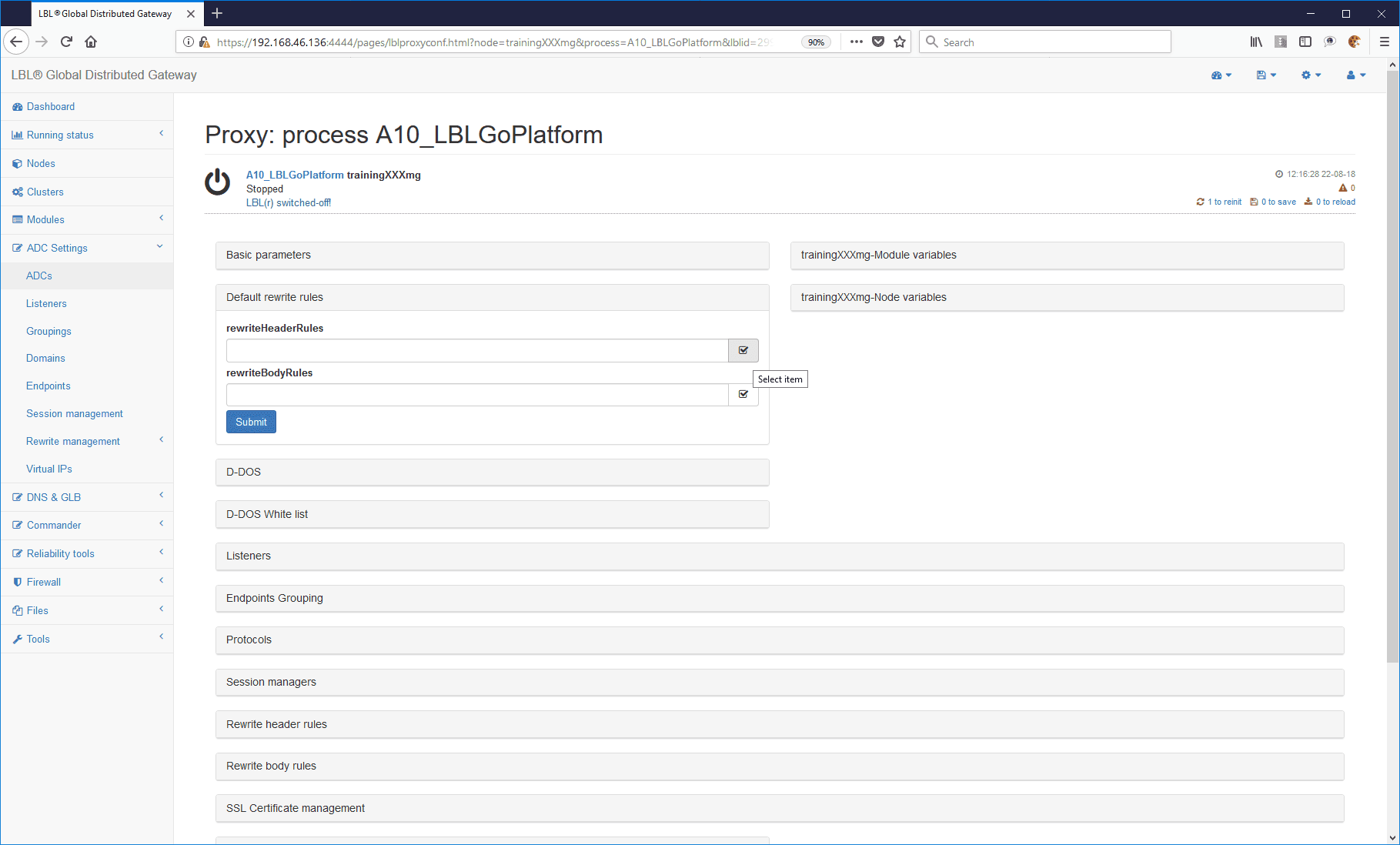The height and width of the screenshot is (845, 1400).
Task: Open Clusters in the sidebar
Action: (x=87, y=192)
